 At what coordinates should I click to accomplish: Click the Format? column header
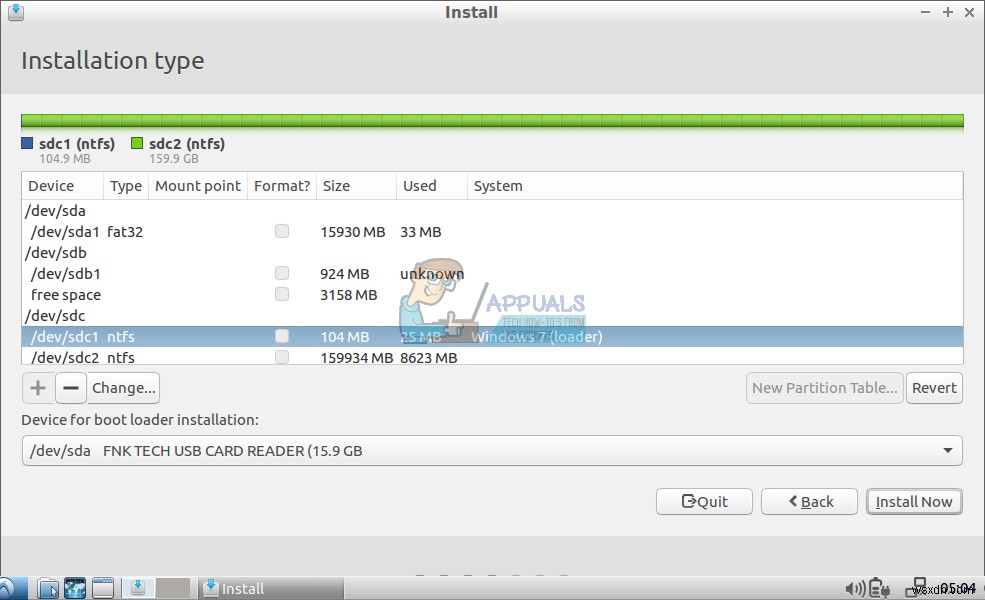point(282,186)
